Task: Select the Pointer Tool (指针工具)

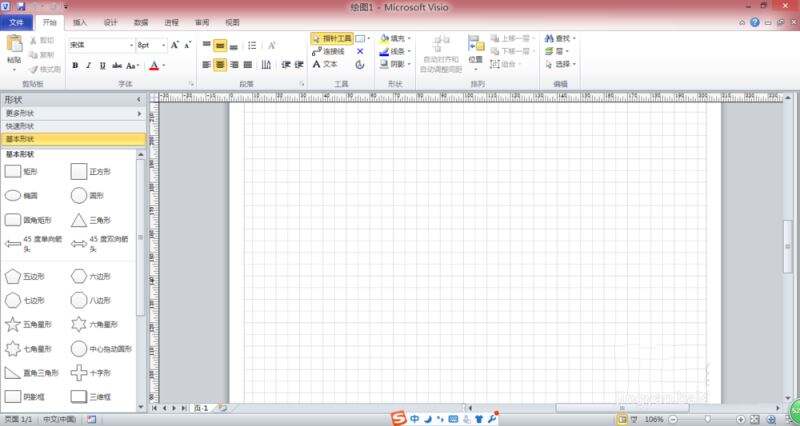Action: point(330,38)
